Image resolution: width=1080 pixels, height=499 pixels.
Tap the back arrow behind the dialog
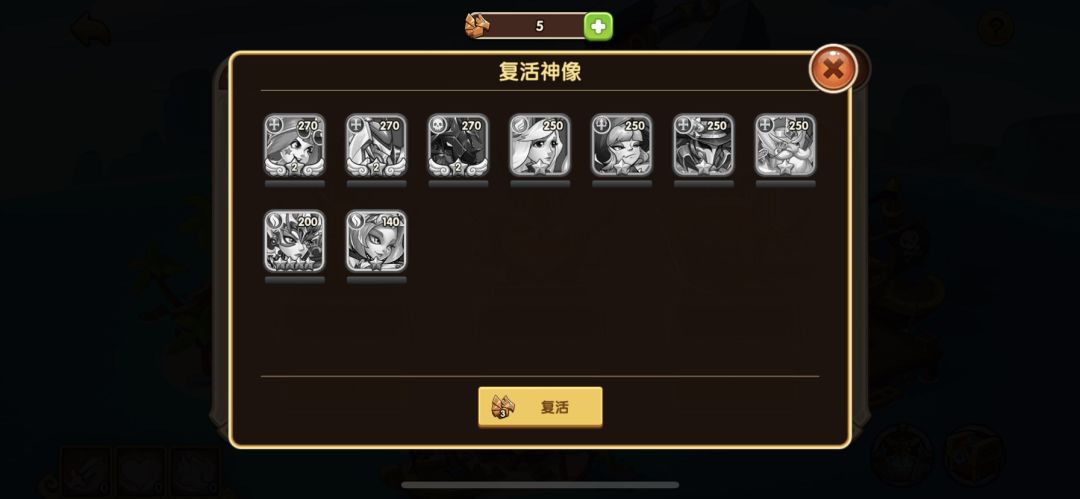click(x=90, y=30)
